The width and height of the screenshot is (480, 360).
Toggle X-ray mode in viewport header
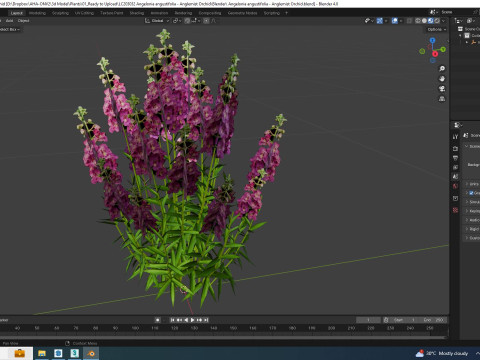pos(409,21)
